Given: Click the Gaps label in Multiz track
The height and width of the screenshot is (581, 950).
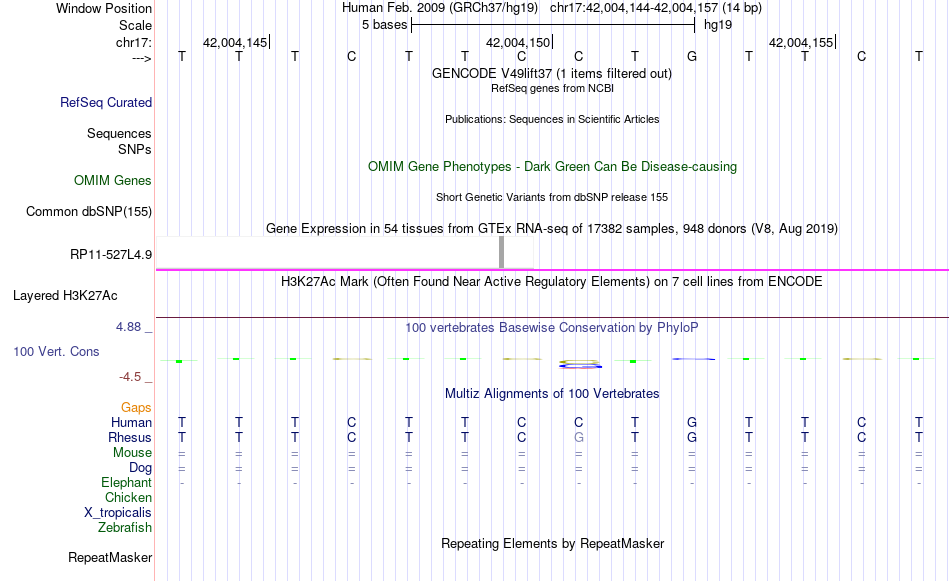Looking at the screenshot, I should (136, 408).
